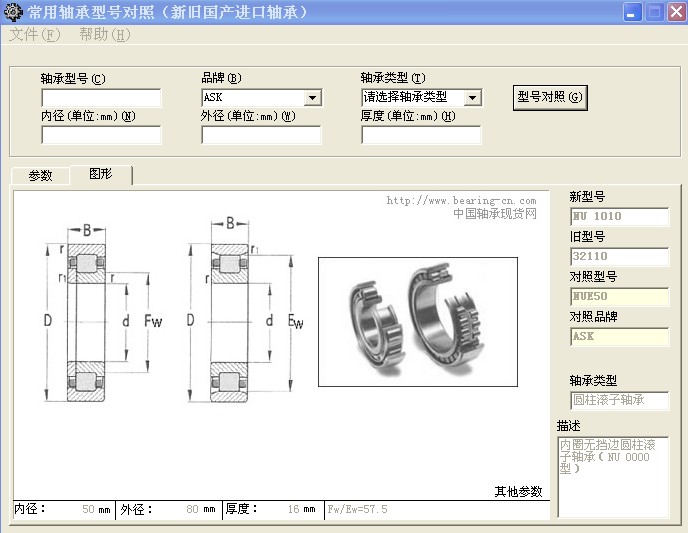Click the 新型号 field showing NU 1010

[620, 216]
